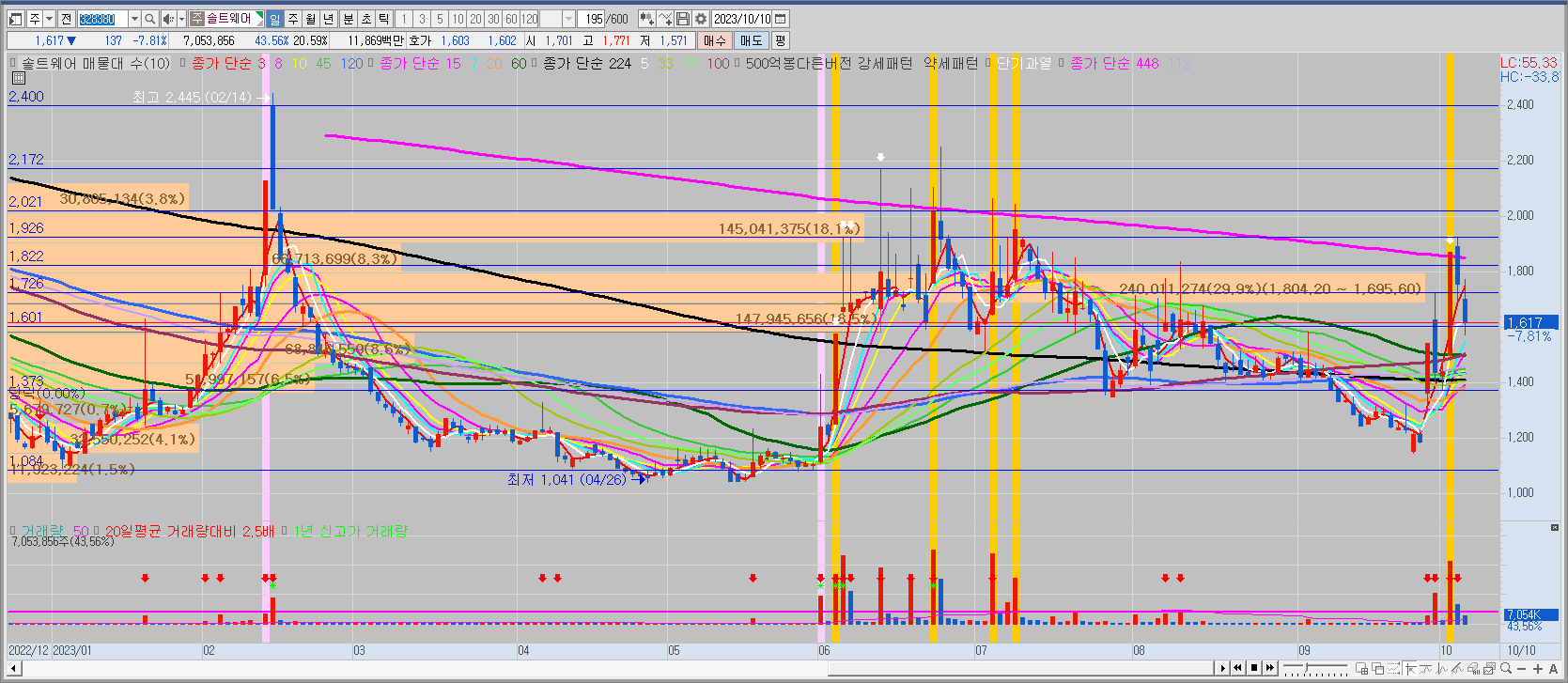Viewport: 1568px width, 683px height.
Task: Open dropdown arrow beside the speaker icon
Action: click(x=181, y=19)
